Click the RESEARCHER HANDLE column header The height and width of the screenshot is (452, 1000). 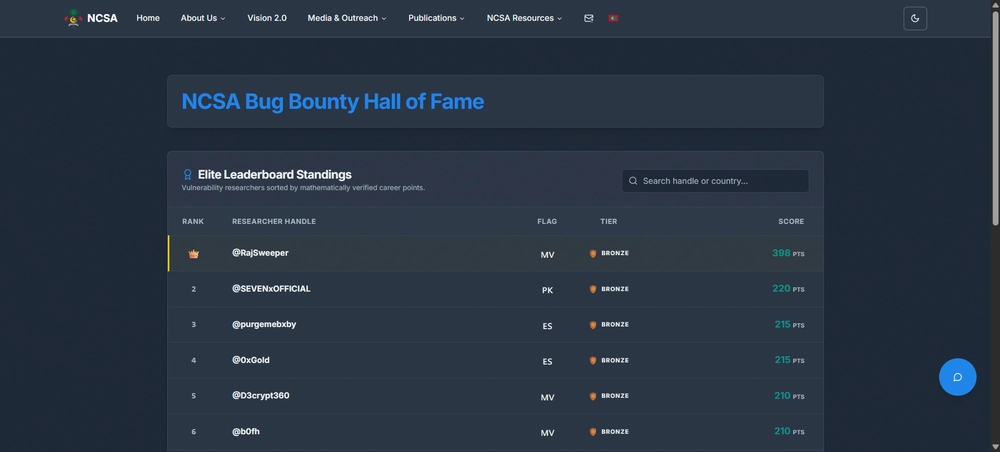click(274, 221)
